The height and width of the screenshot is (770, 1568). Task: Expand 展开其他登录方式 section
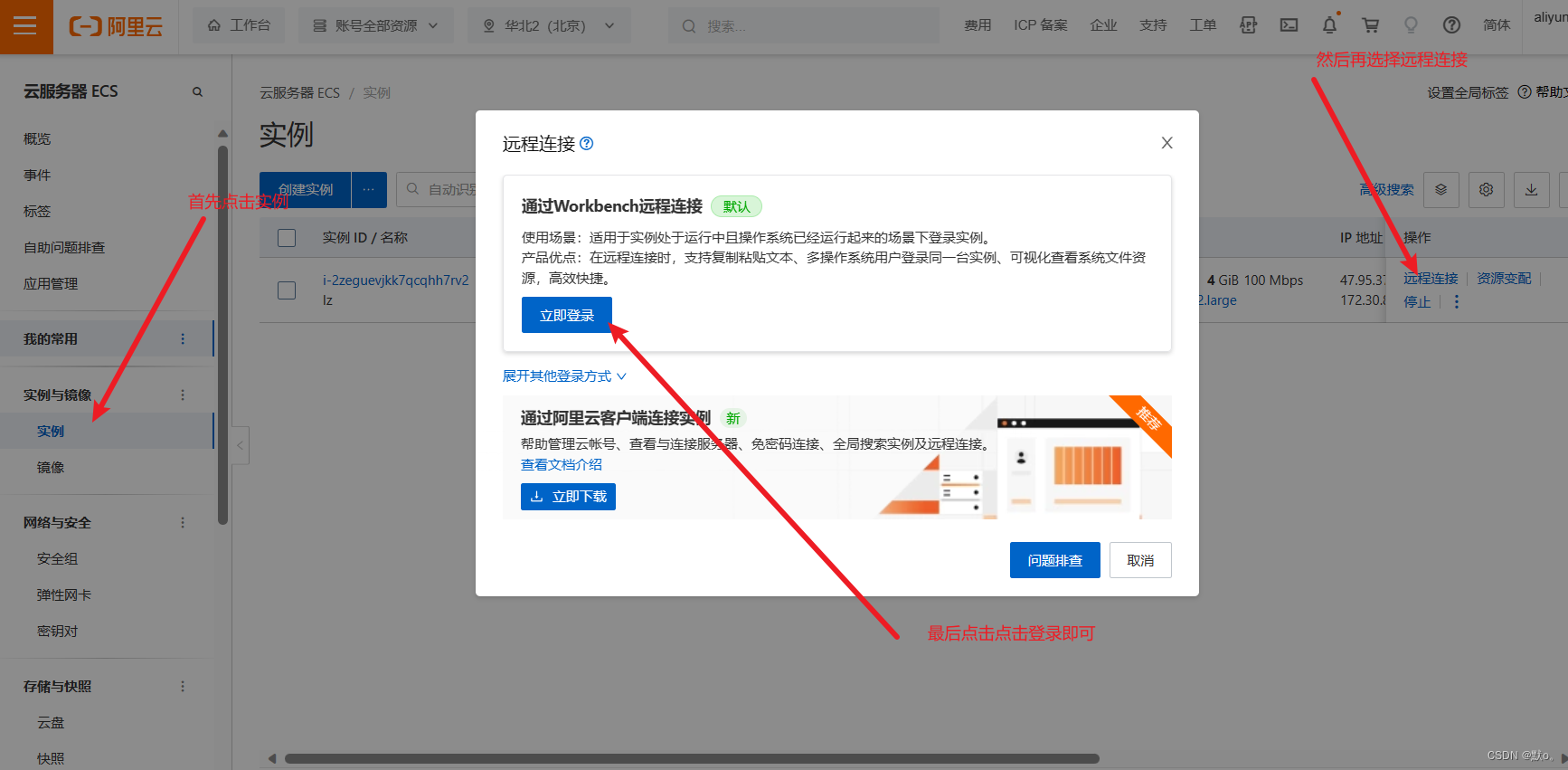pos(564,375)
